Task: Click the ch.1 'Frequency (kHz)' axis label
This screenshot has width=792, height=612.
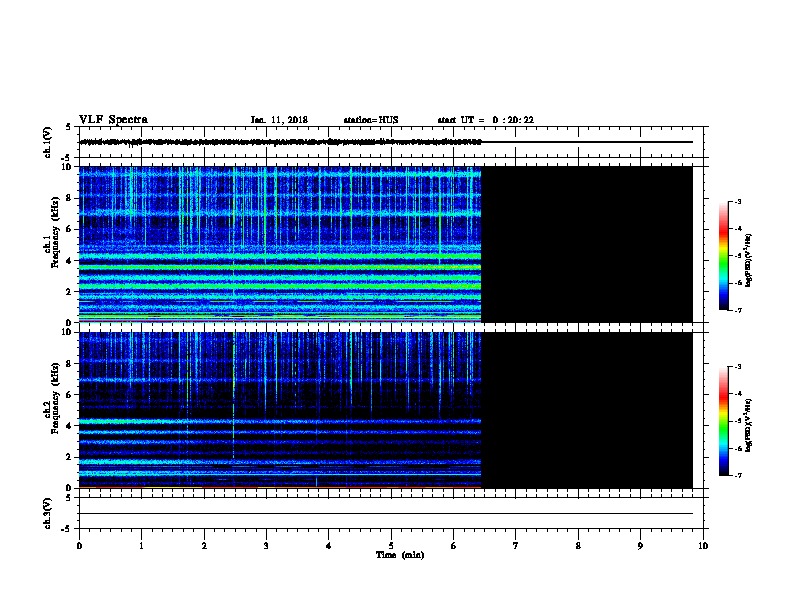Action: click(x=55, y=232)
